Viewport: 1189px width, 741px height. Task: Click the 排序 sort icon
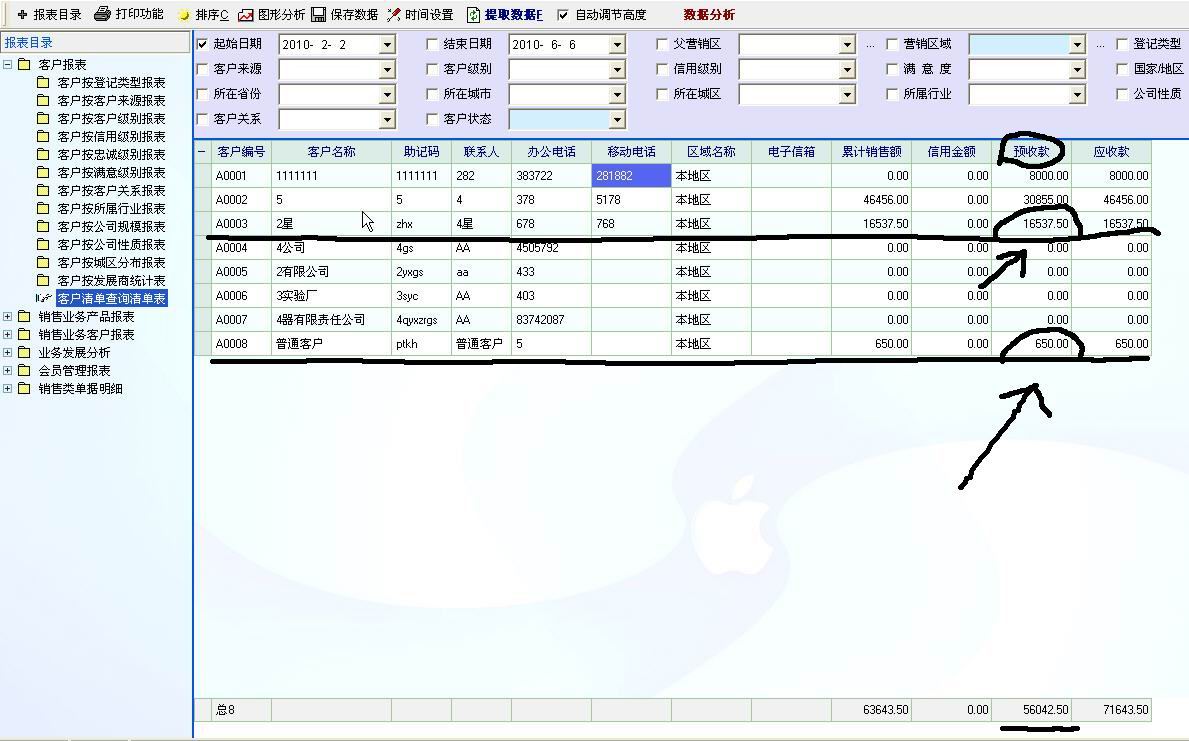183,15
